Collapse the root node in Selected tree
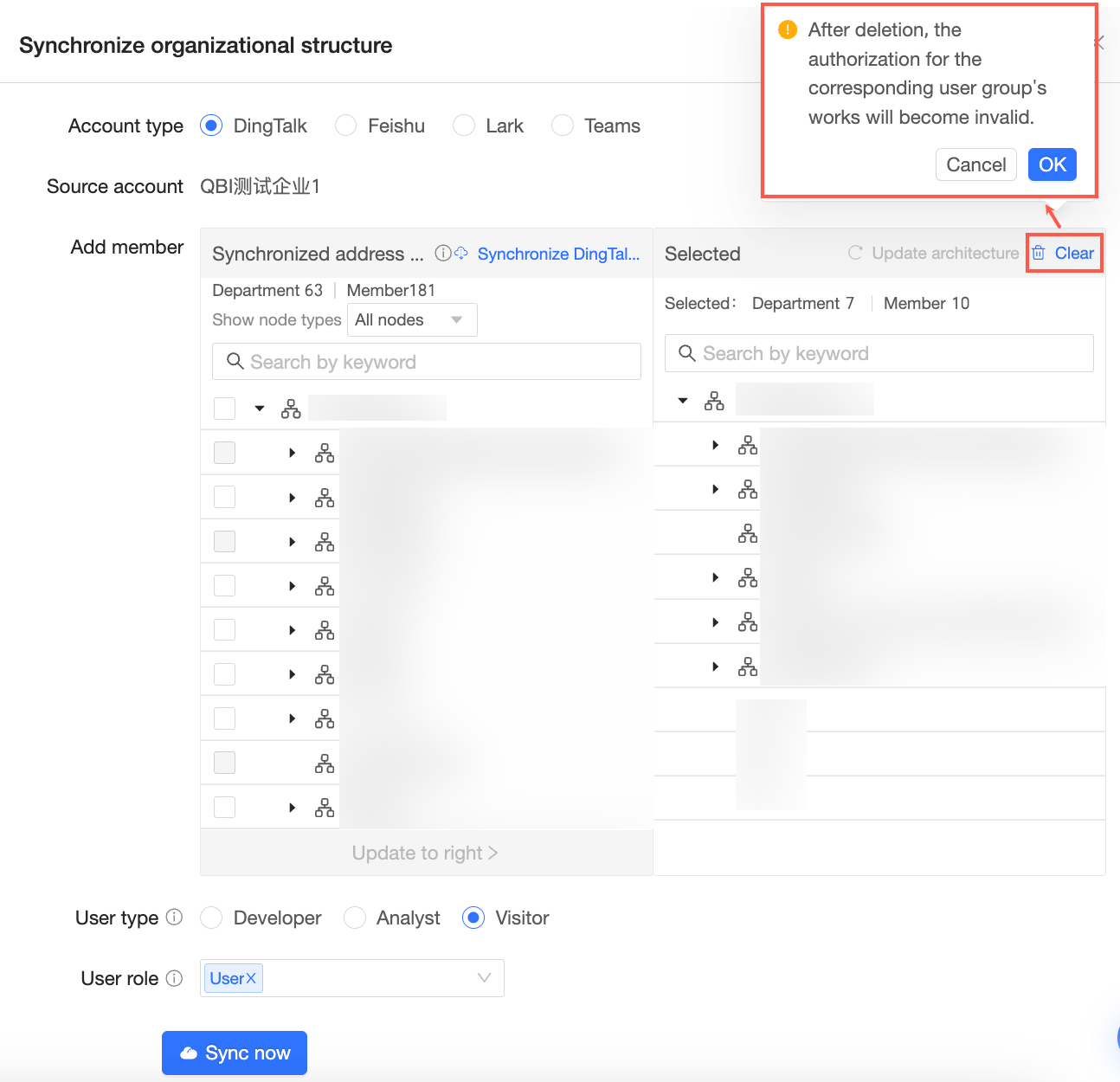The width and height of the screenshot is (1120, 1082). pos(683,401)
